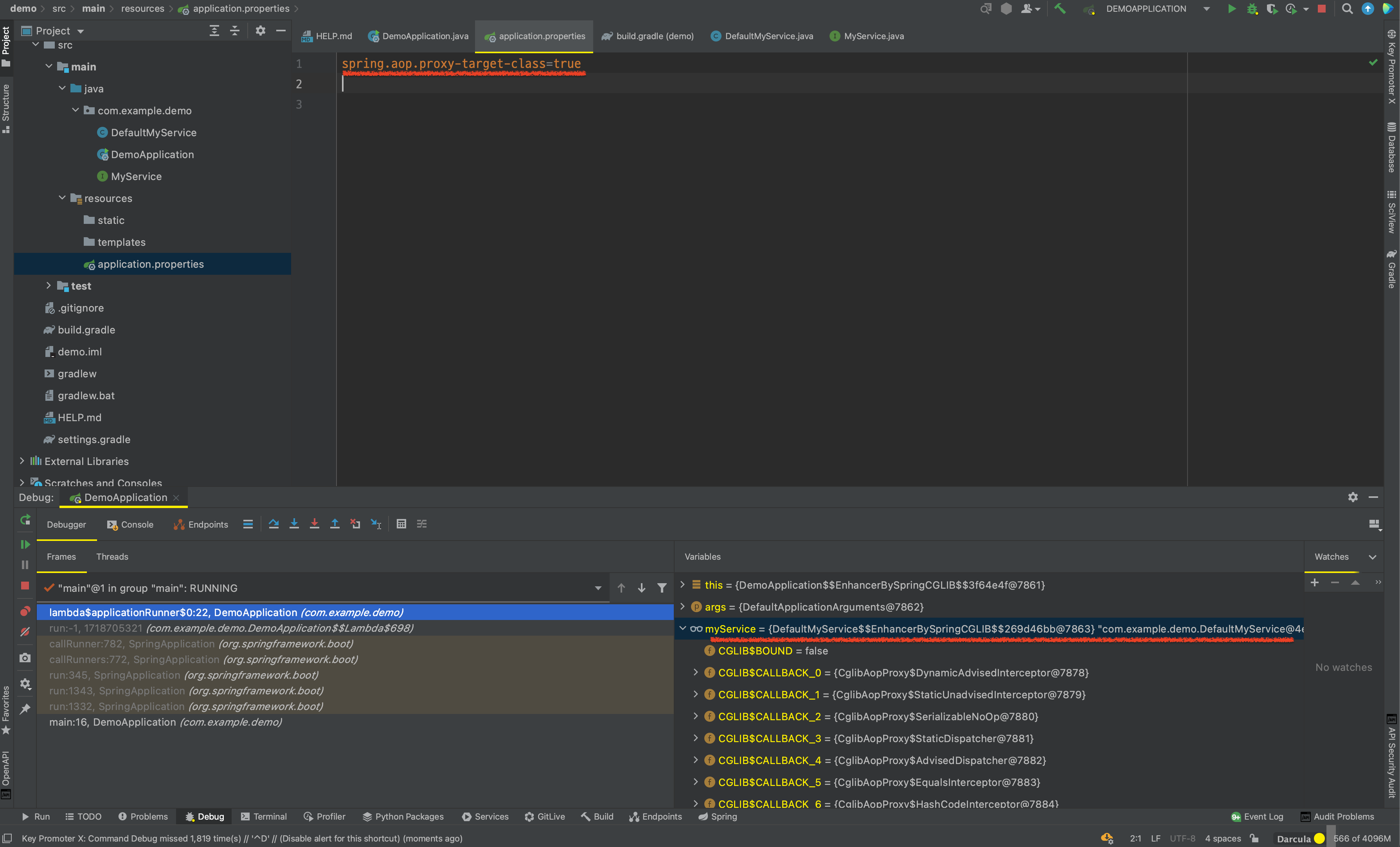Click the Run to Cursor icon
This screenshot has height=847, width=1400.
(376, 524)
